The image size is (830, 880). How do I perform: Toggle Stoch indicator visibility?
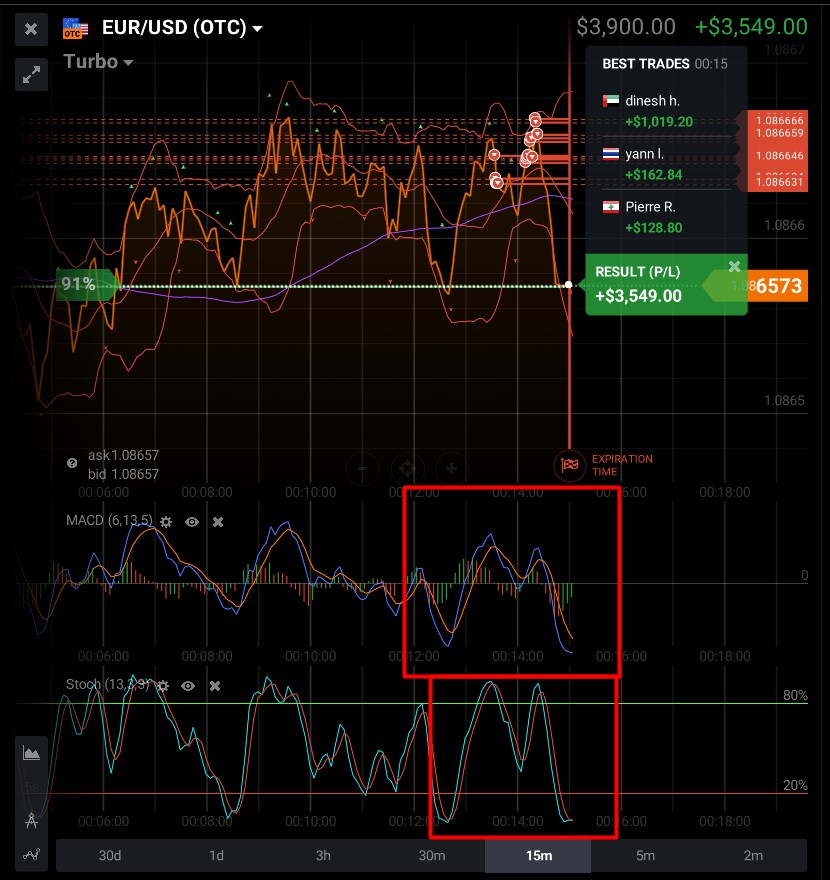[x=188, y=686]
